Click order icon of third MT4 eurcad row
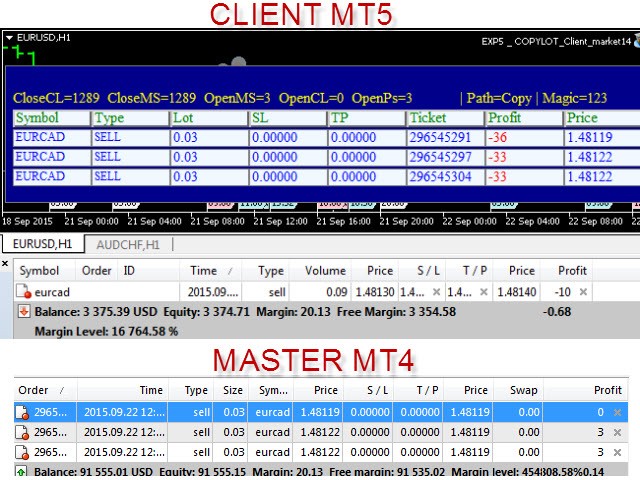Image resolution: width=640 pixels, height=480 pixels. coord(22,452)
